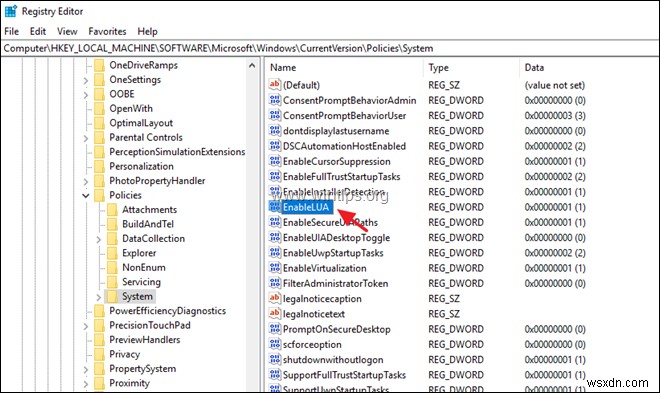Click the registry path address bar
Viewport: 660px width, 393px height.
pyautogui.click(x=330, y=48)
